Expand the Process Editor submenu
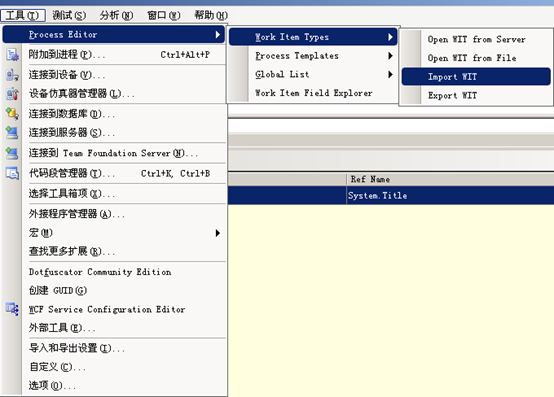Viewport: 554px width, 397px height. (x=114, y=35)
